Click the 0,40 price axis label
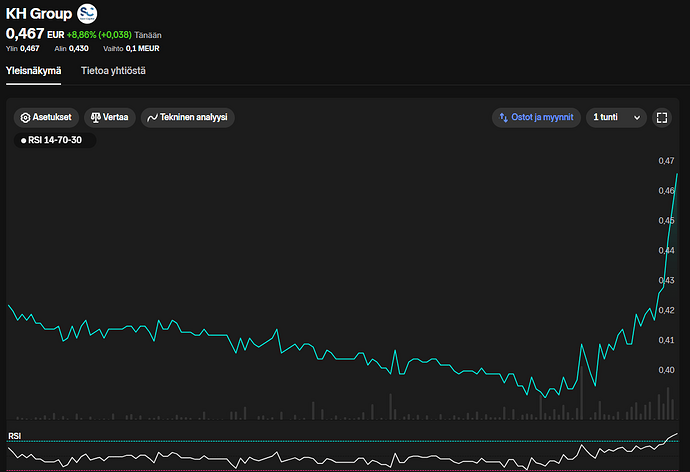The image size is (690, 472). click(666, 370)
